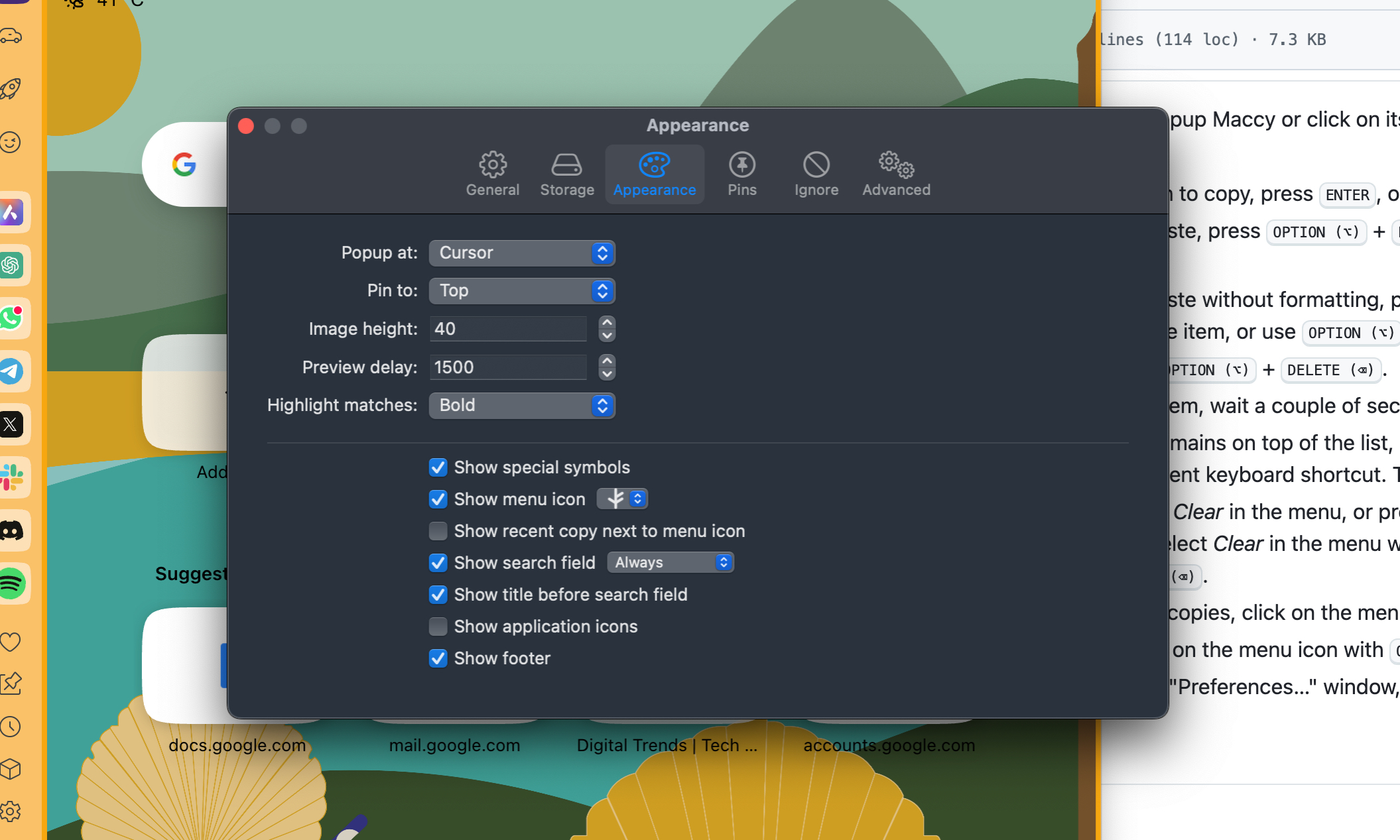Viewport: 1400px width, 840px height.
Task: Disable the Show special symbols option
Action: 438,467
